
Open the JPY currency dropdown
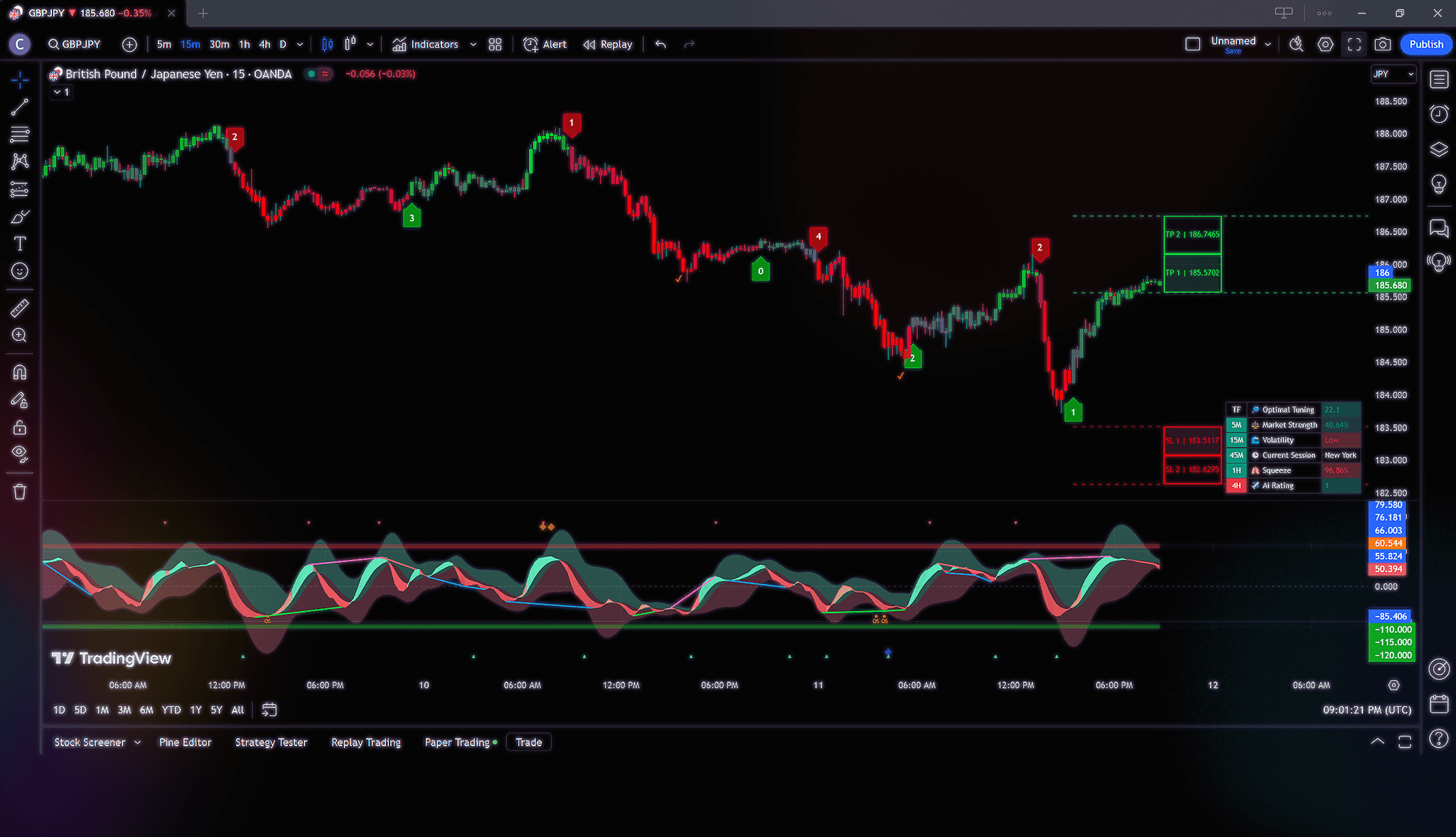coord(1393,74)
